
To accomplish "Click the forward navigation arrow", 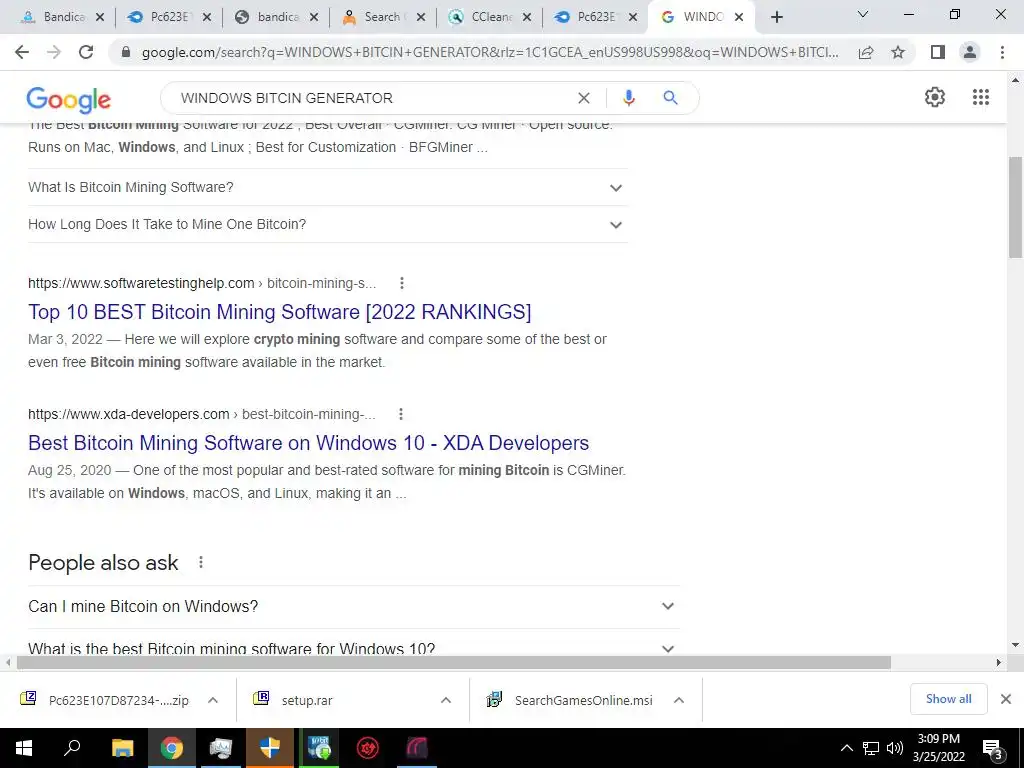I will 54,52.
